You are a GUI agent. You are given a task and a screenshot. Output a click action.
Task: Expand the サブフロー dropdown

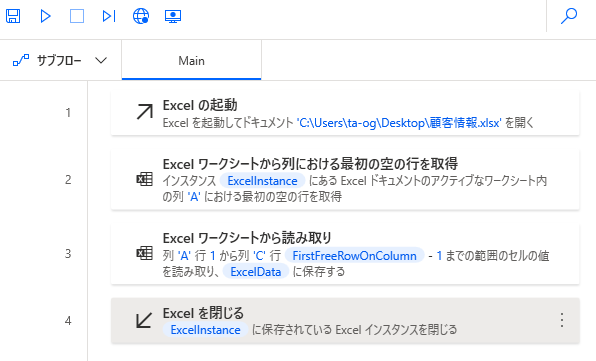tap(101, 60)
